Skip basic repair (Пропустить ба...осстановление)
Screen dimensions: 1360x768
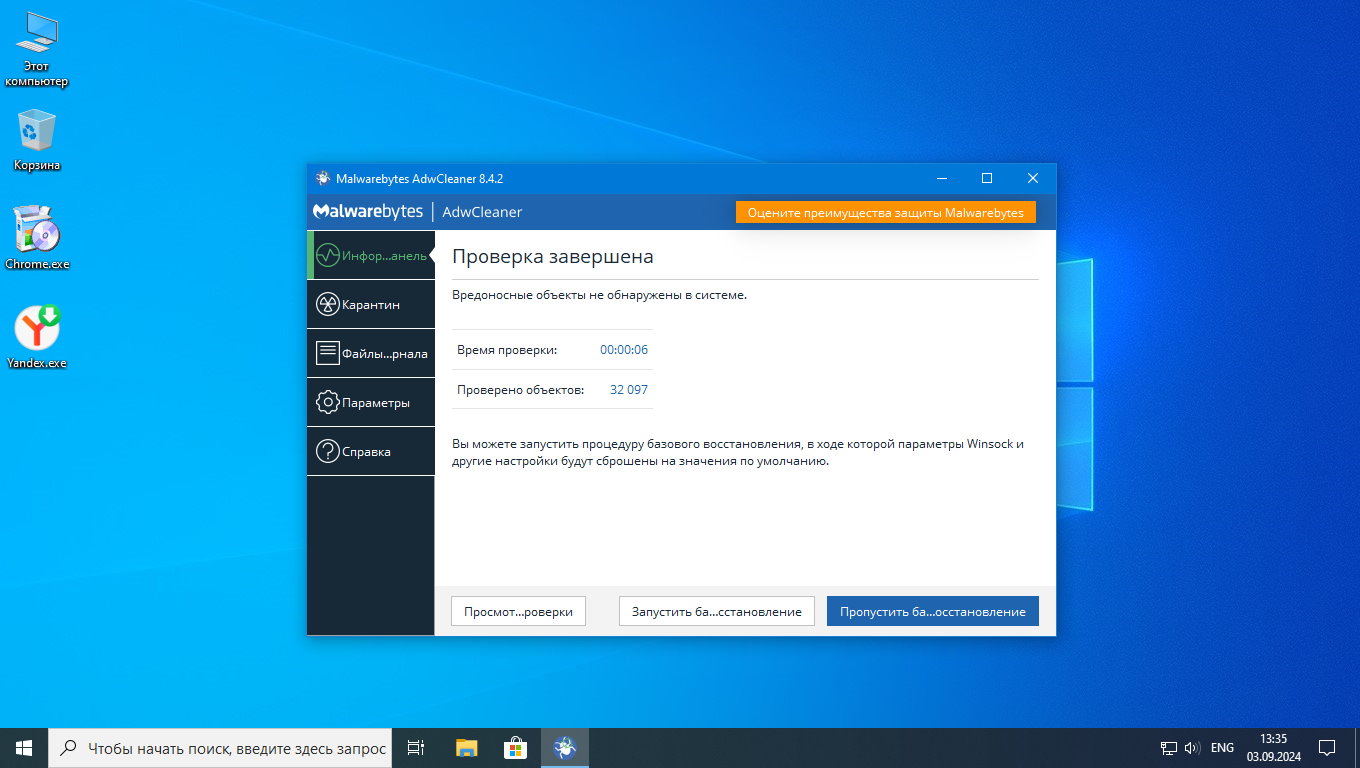933,611
